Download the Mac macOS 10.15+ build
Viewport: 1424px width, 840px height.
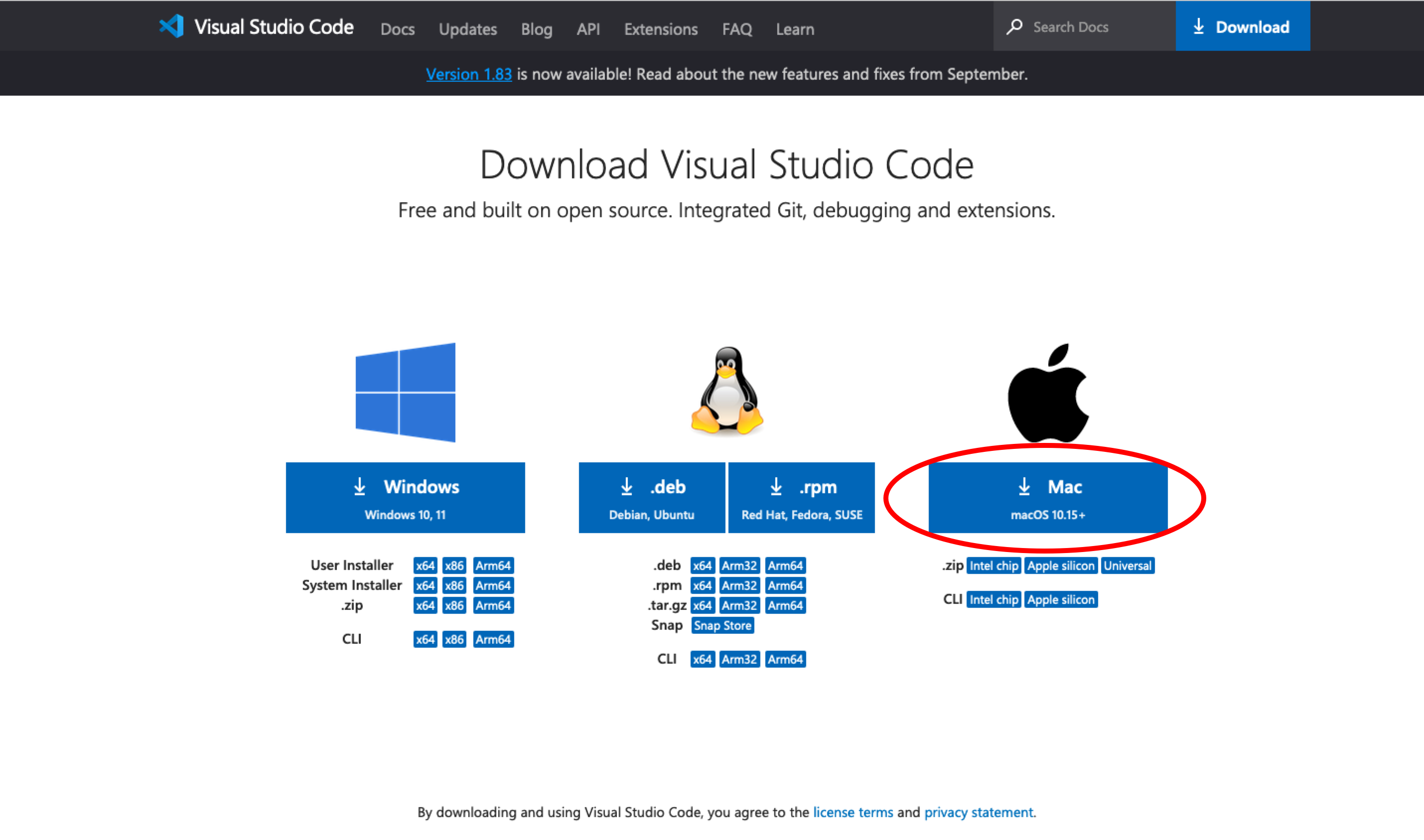[1048, 498]
